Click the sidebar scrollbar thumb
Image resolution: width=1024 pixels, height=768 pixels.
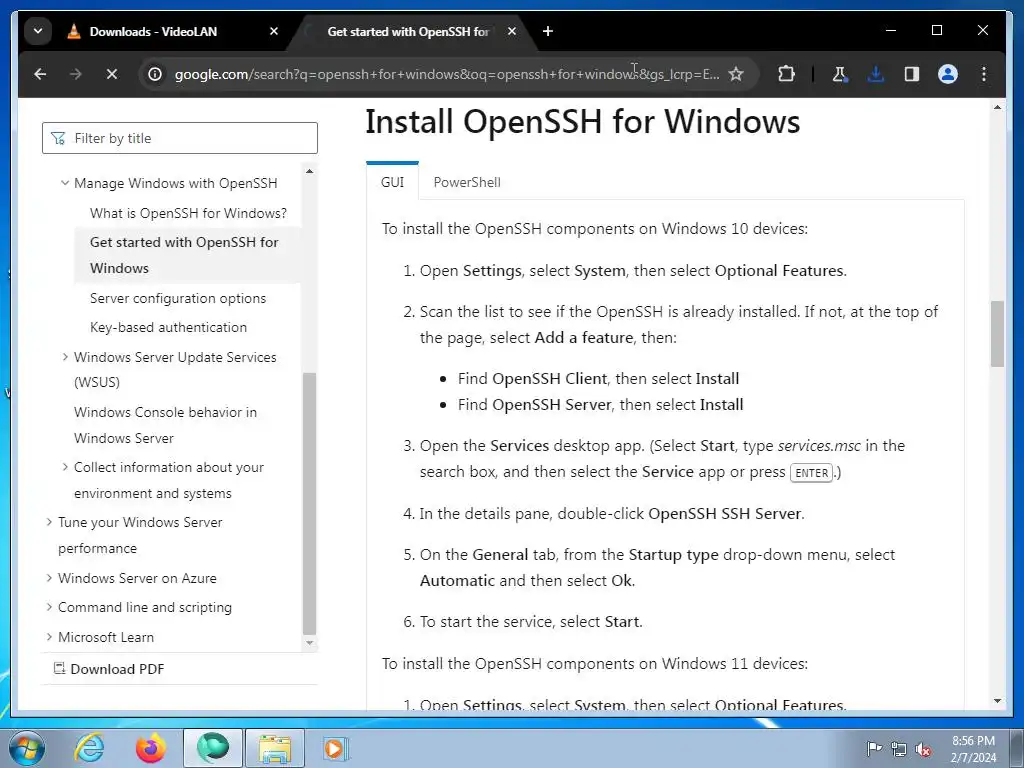(x=310, y=503)
